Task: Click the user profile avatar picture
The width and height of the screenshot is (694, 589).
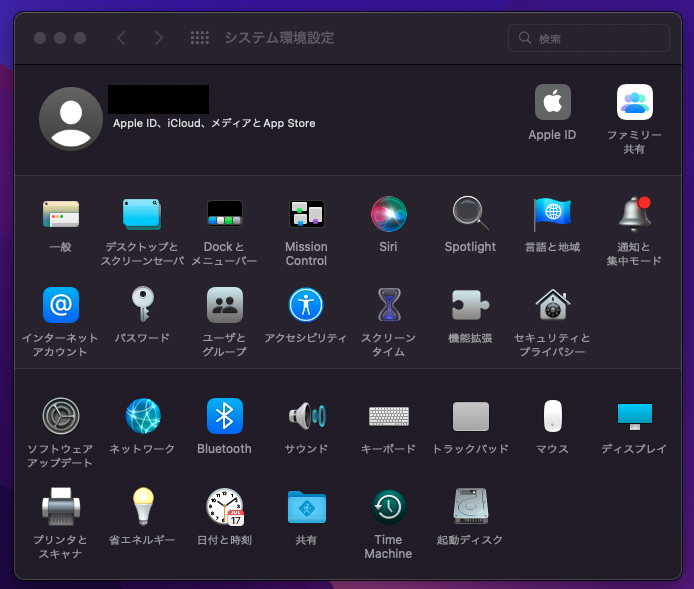Action: [71, 119]
